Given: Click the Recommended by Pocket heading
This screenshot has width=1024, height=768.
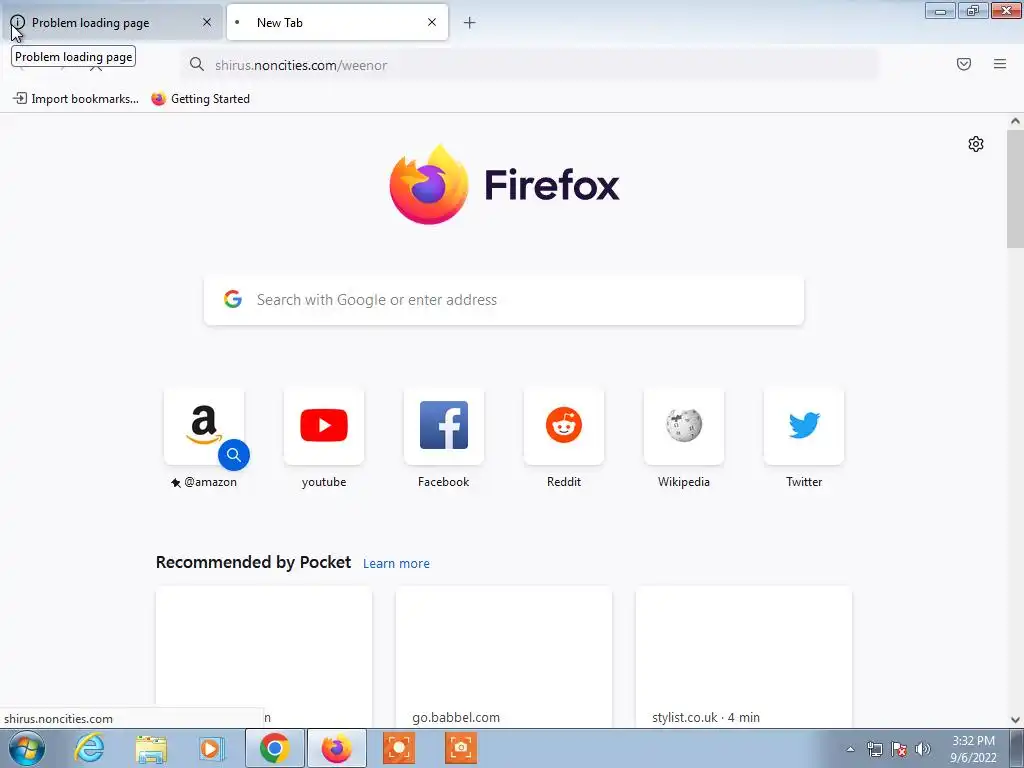Looking at the screenshot, I should [253, 562].
